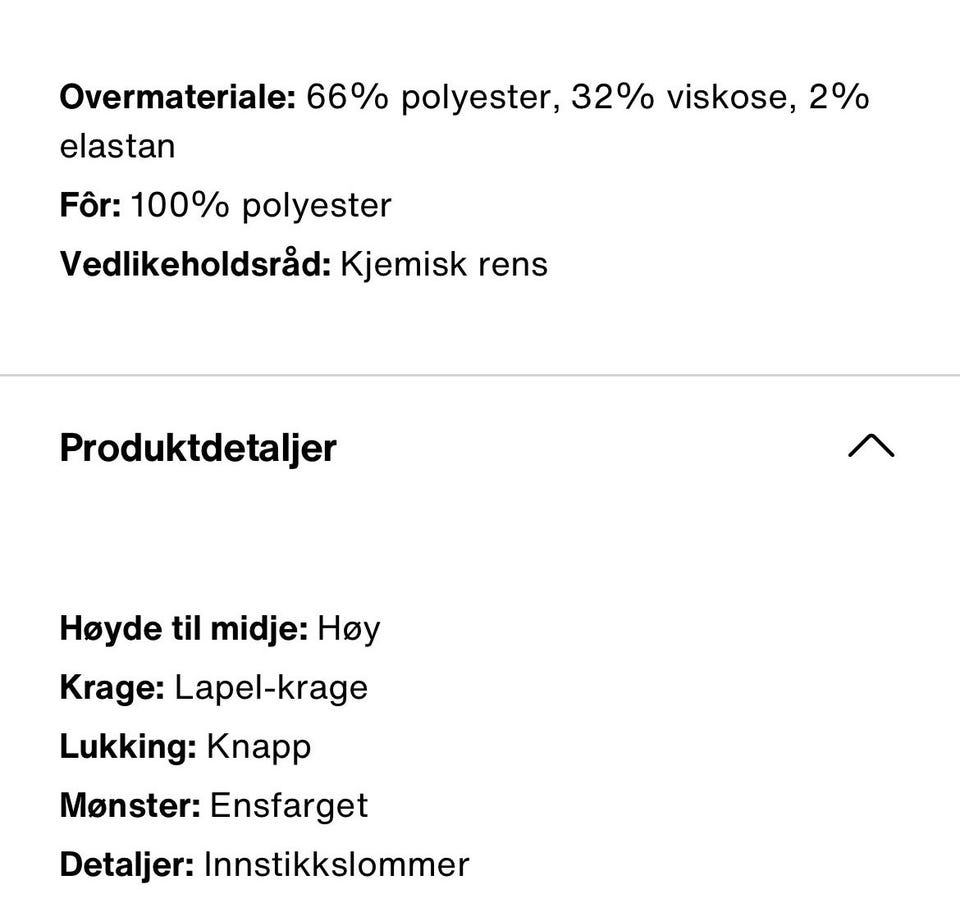Click the Kjemisk rens text
Viewport: 960px width, 903px height.
tap(444, 264)
